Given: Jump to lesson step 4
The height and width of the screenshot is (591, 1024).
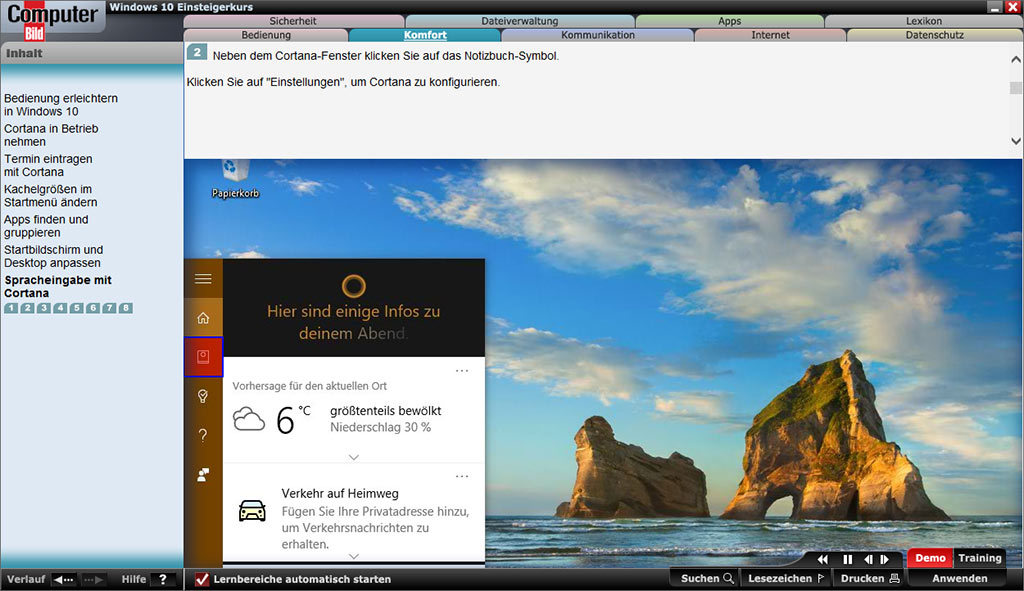Looking at the screenshot, I should 60,308.
